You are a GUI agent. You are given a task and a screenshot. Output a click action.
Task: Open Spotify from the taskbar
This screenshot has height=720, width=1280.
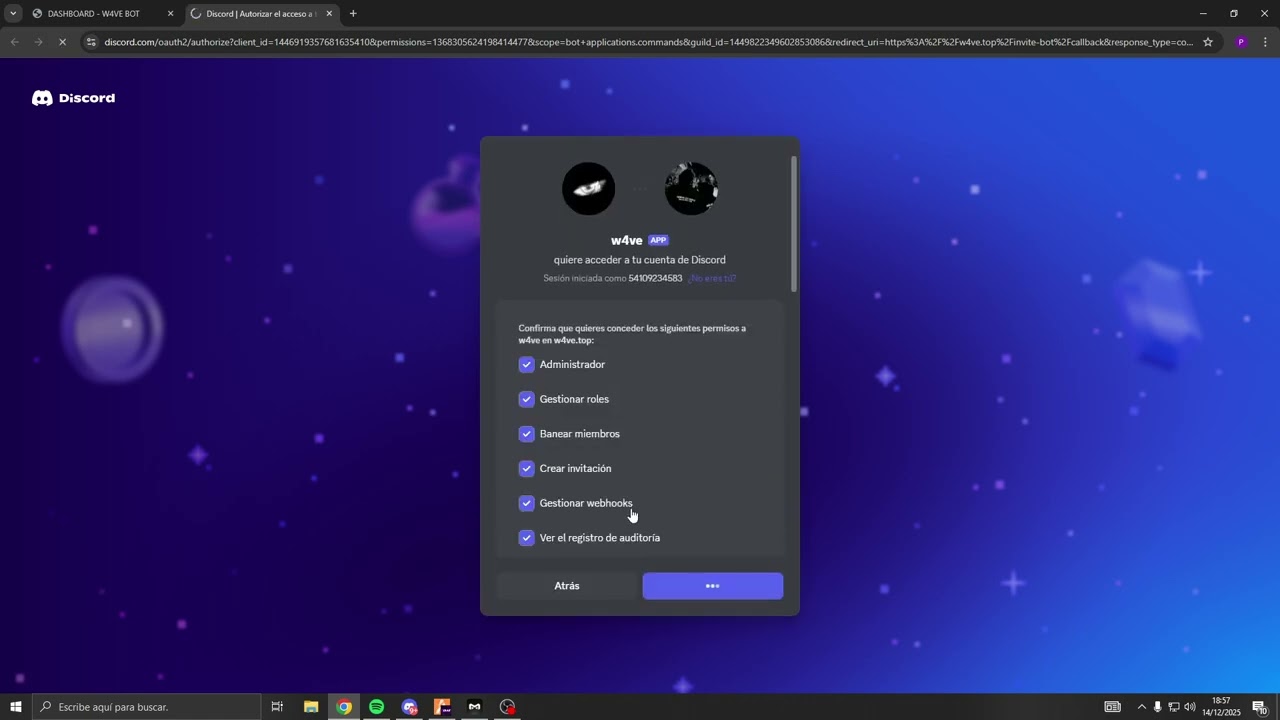click(376, 707)
